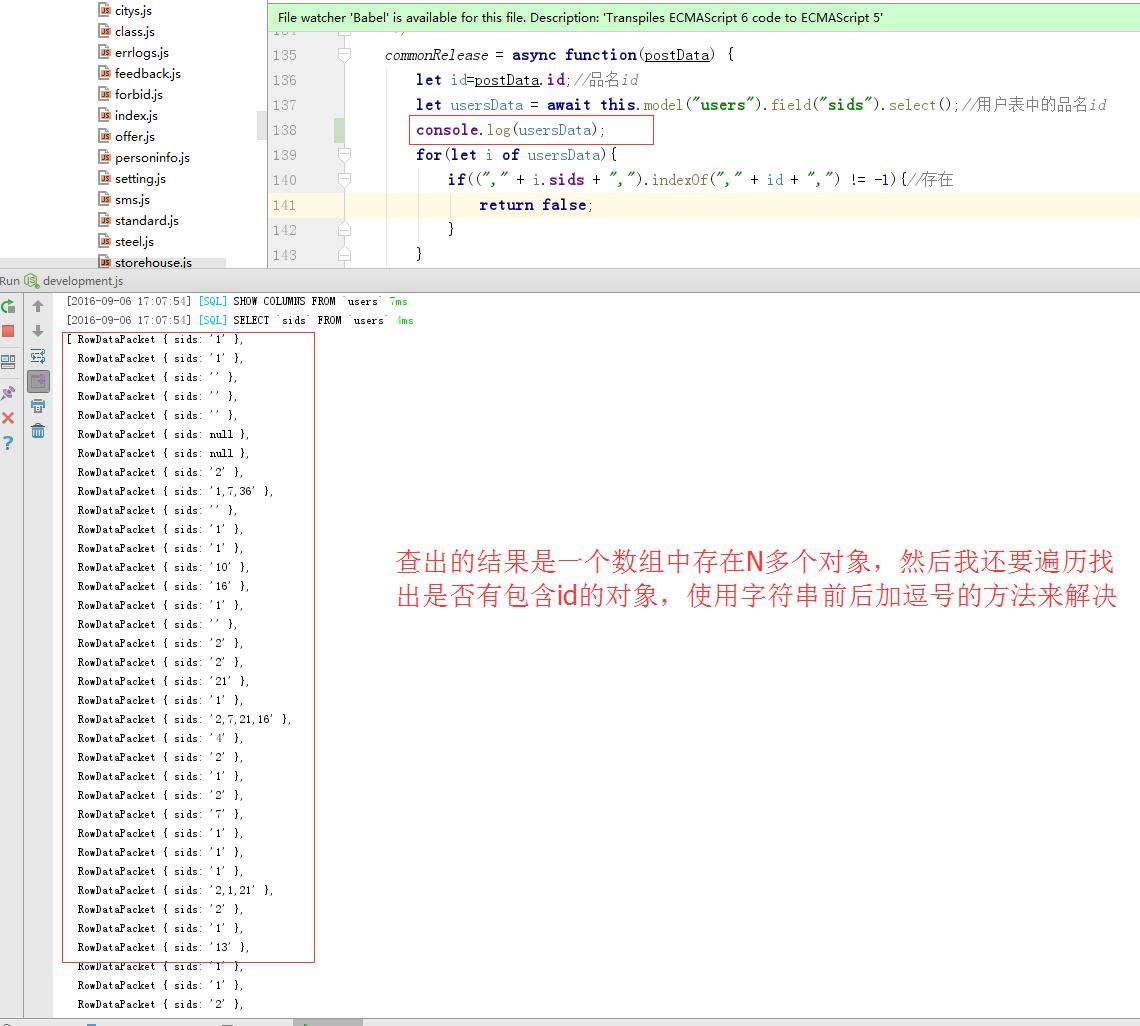Click 'return false;' in the editor
1140x1026 pixels.
tap(536, 205)
